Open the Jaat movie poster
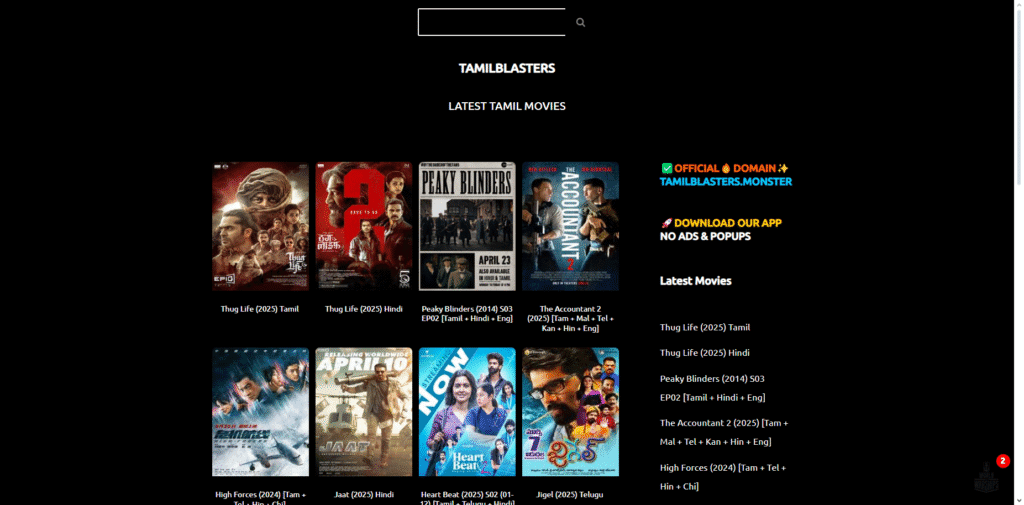The width and height of the screenshot is (1024, 505). click(x=363, y=412)
